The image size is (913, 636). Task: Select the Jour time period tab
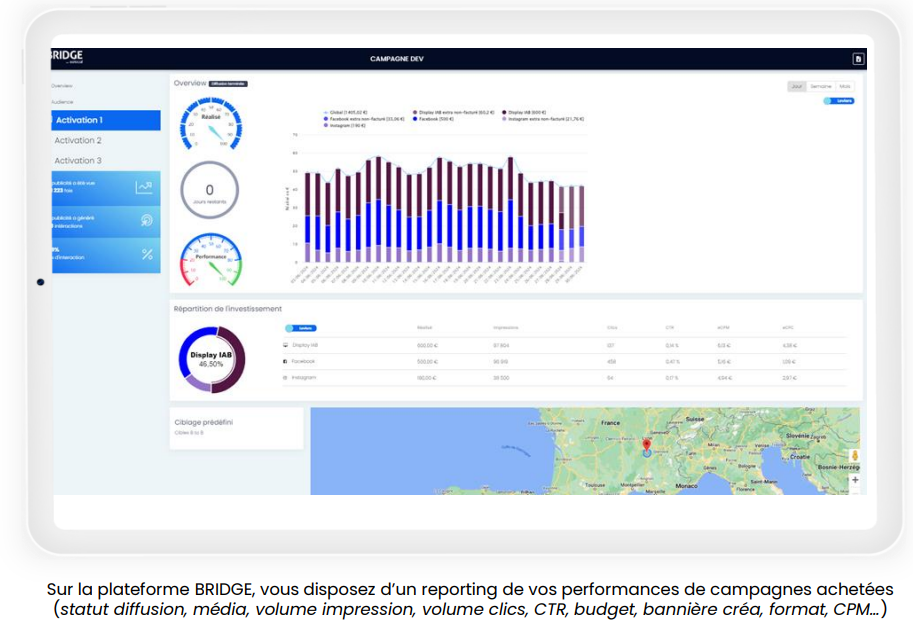797,87
